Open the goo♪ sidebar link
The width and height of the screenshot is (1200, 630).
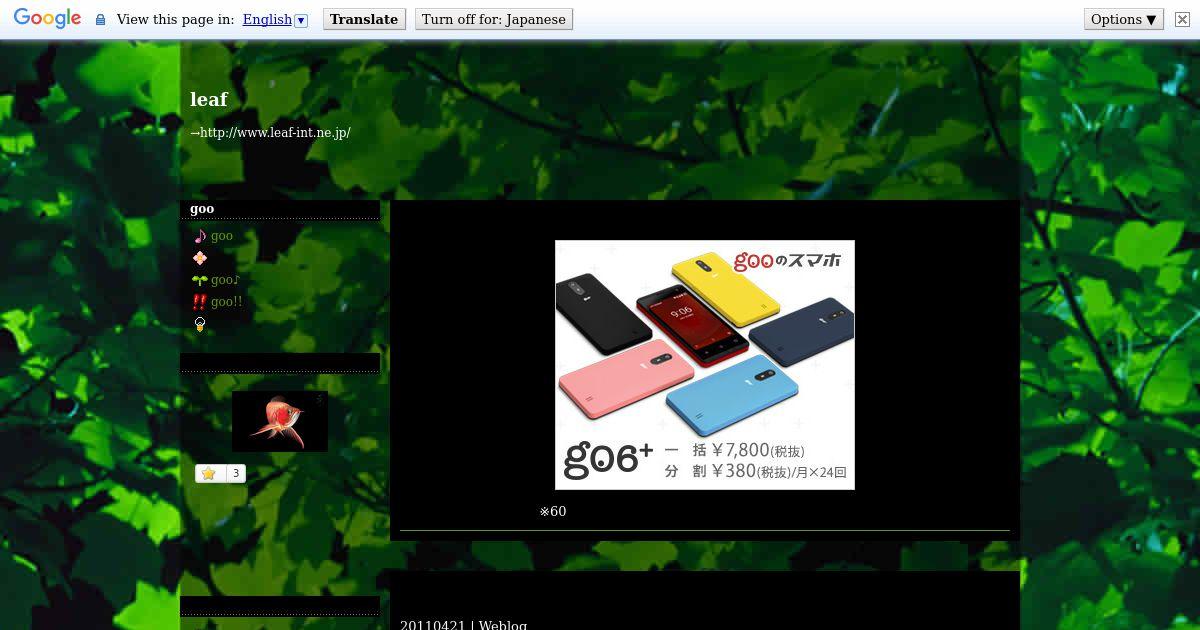click(x=225, y=280)
